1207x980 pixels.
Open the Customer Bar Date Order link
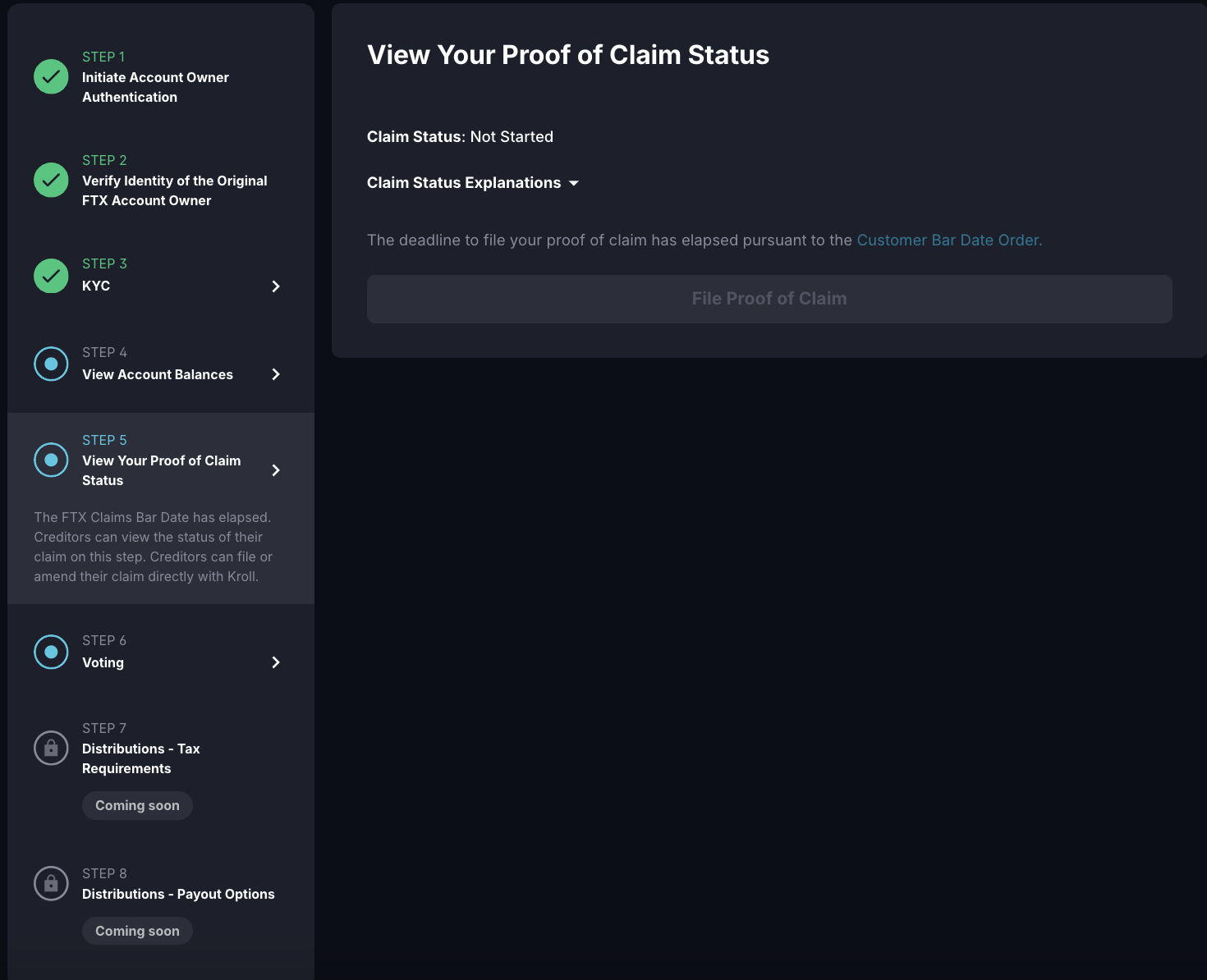pos(948,240)
